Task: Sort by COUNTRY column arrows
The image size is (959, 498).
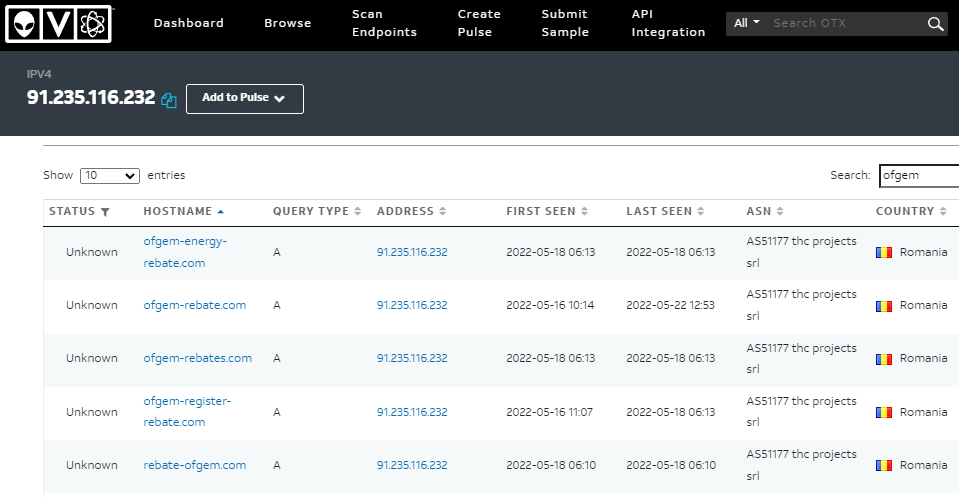Action: pos(943,211)
